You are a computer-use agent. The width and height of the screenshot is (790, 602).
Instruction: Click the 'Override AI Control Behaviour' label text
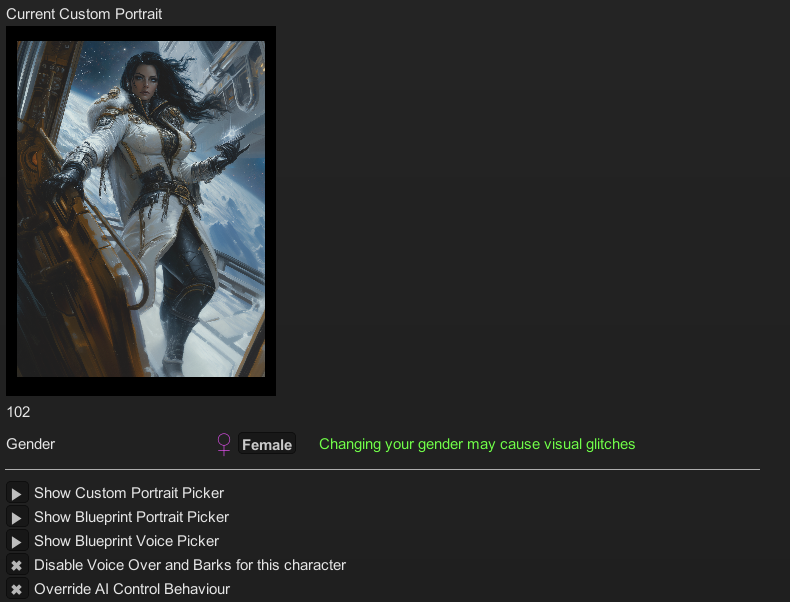coord(132,589)
